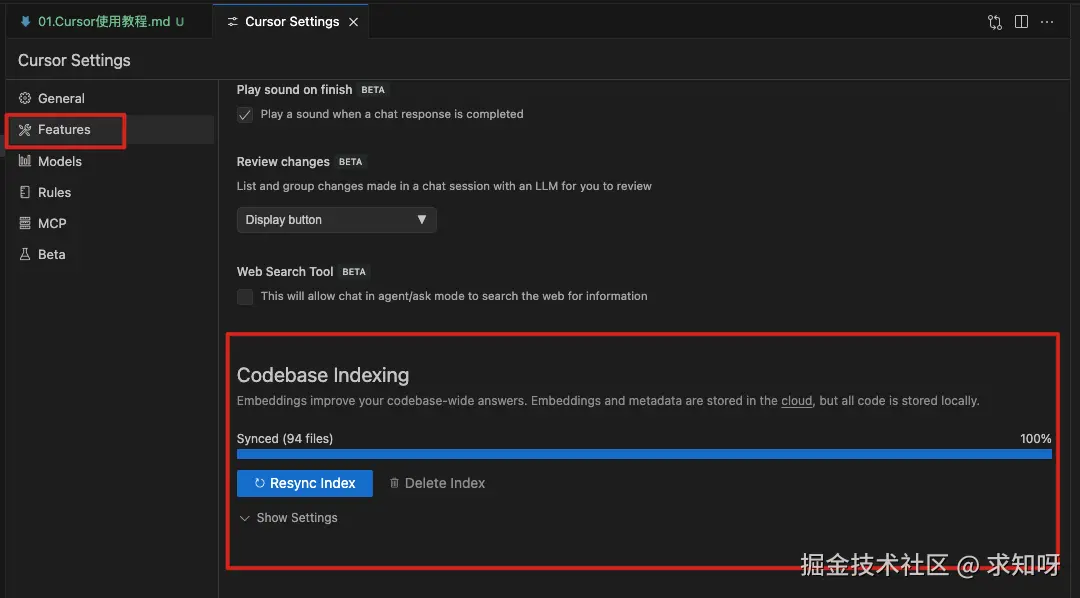
Task: Click the Beta flask icon
Action: (25, 254)
